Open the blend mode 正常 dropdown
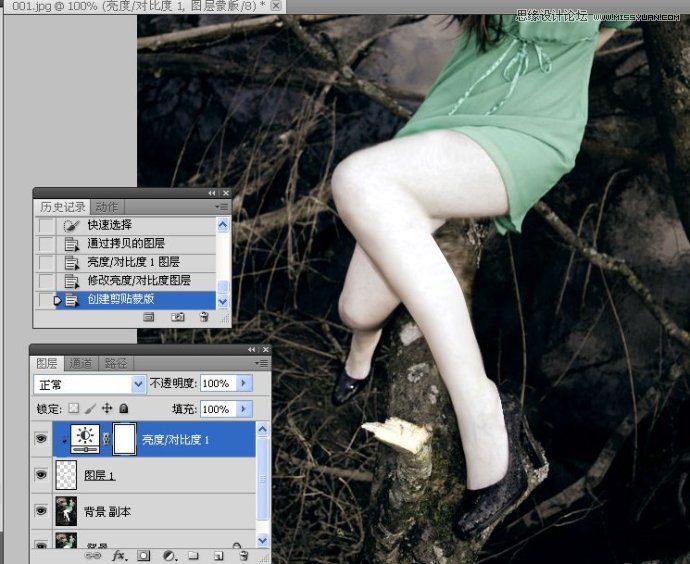This screenshot has width=690, height=564. click(89, 385)
